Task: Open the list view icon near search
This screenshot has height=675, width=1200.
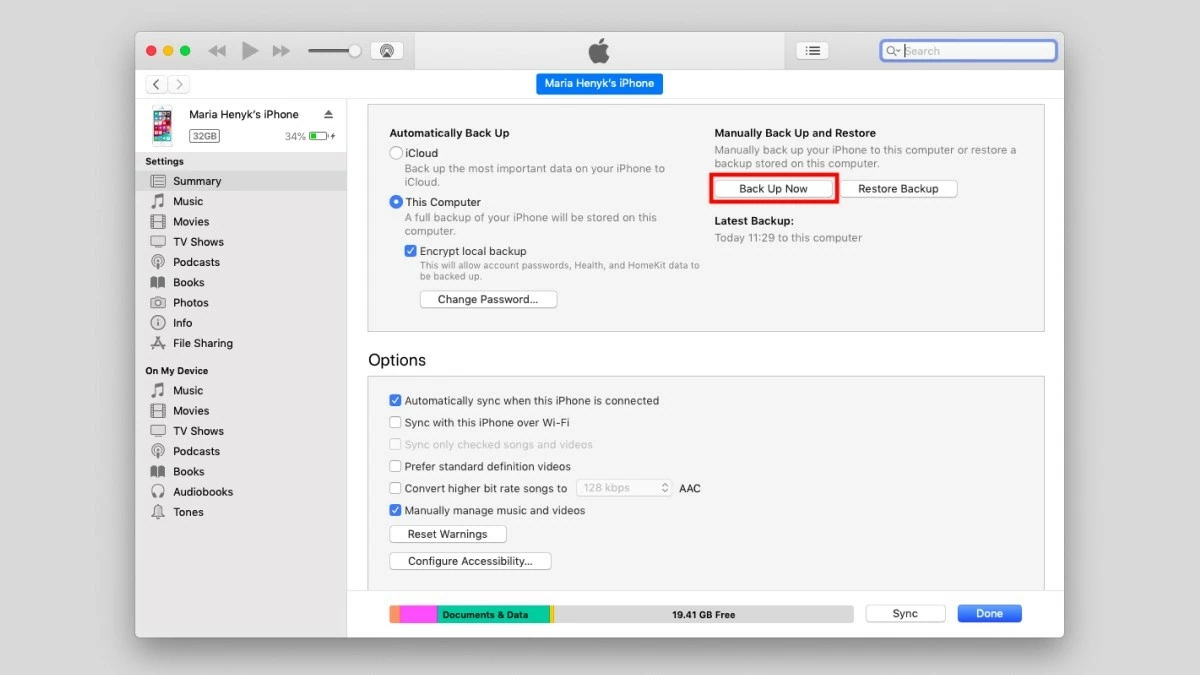Action: [x=813, y=51]
